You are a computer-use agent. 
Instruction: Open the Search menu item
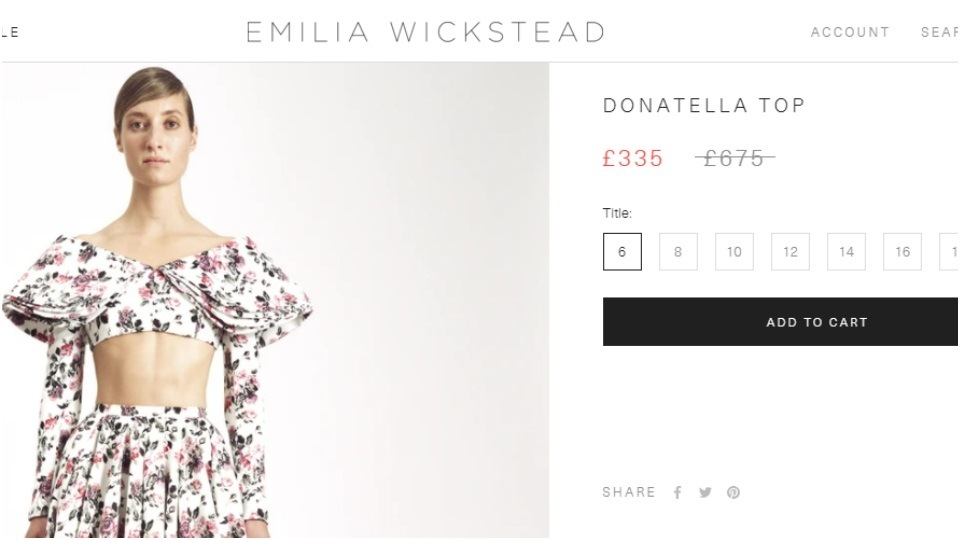940,32
